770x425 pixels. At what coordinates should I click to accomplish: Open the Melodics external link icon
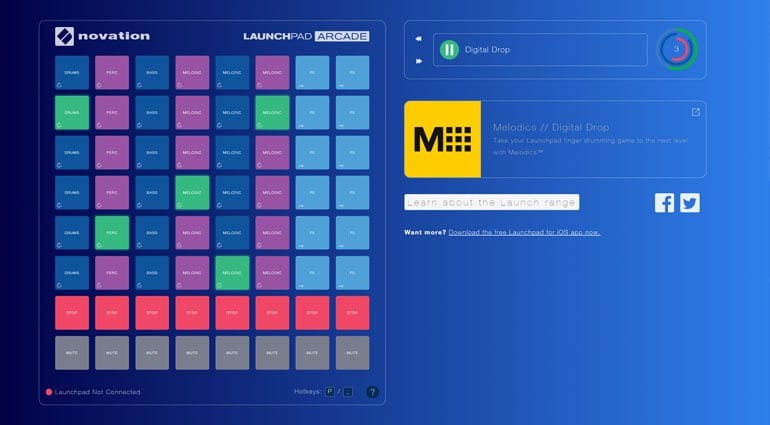(x=695, y=113)
